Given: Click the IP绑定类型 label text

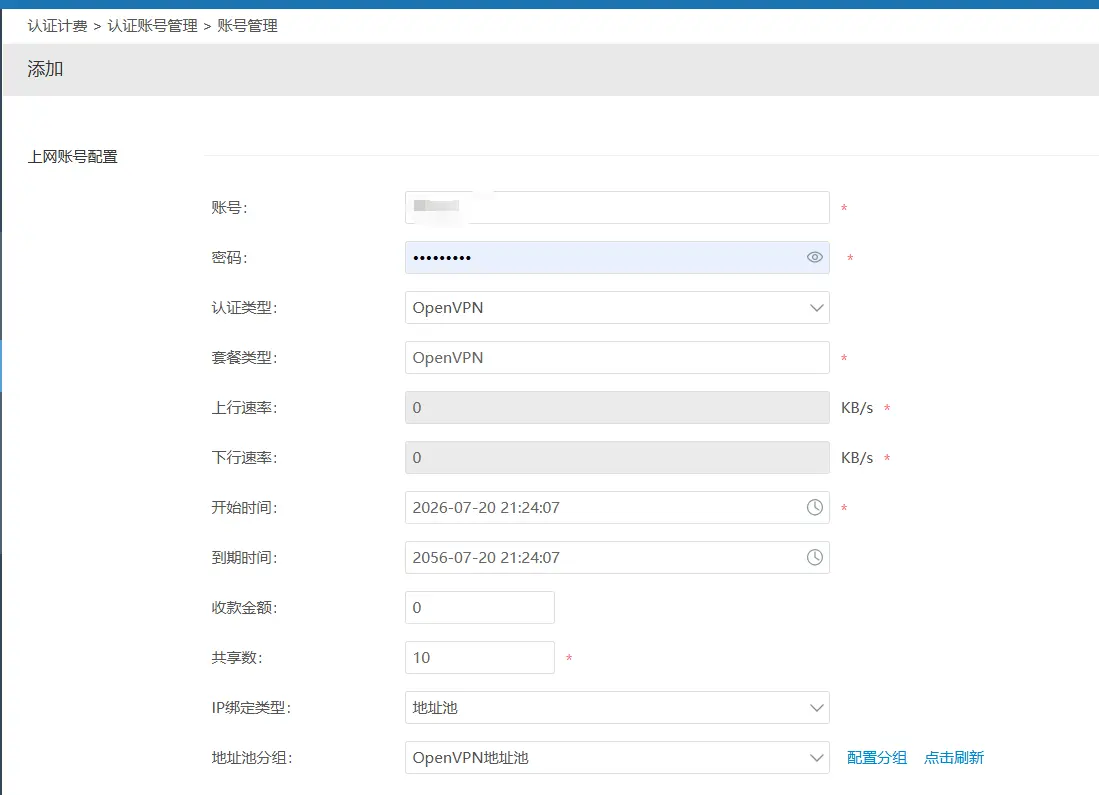Looking at the screenshot, I should pos(252,708).
